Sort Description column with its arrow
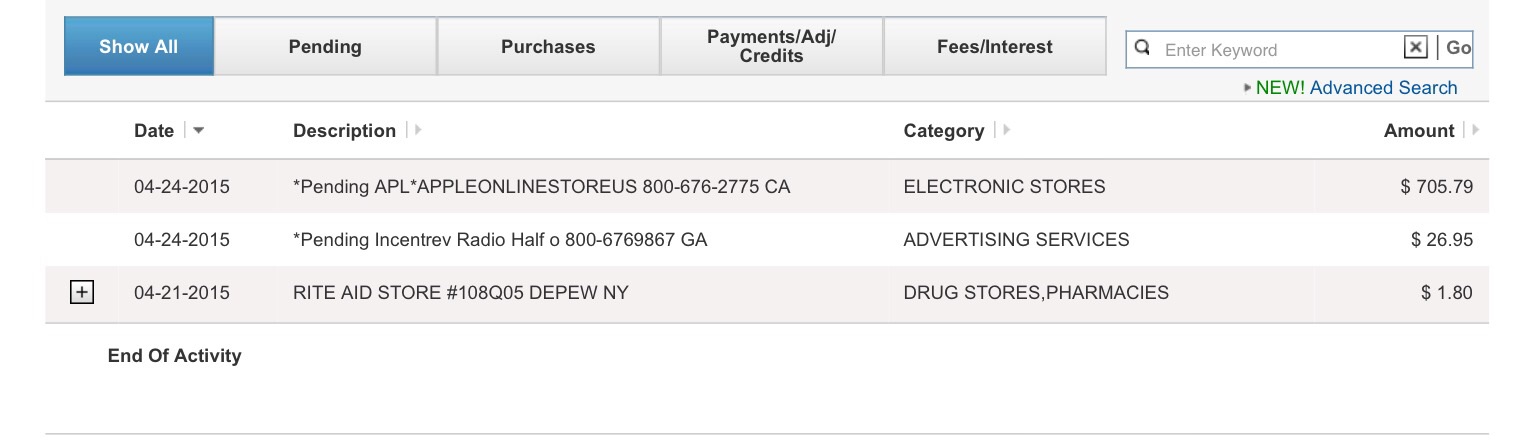This screenshot has height=444, width=1536. pos(417,130)
